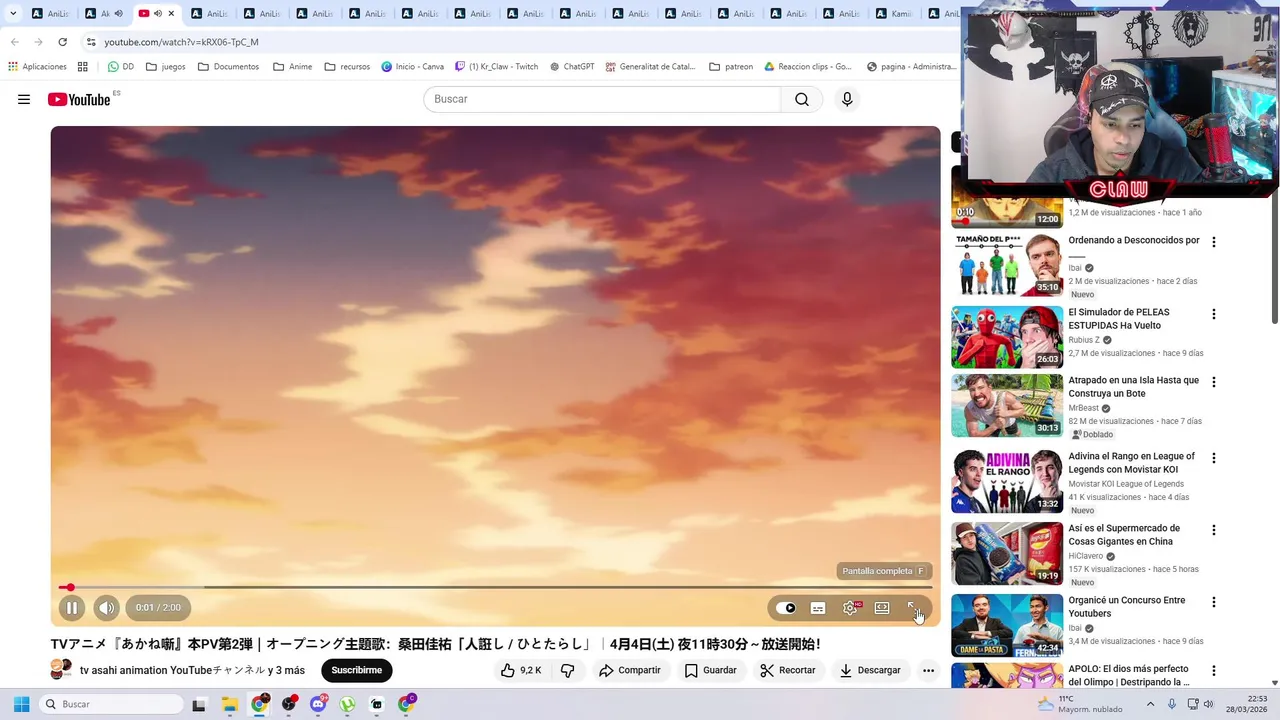Click the channel avatar beside tv asahi animation
This screenshot has height=720, width=1280.
[61, 670]
